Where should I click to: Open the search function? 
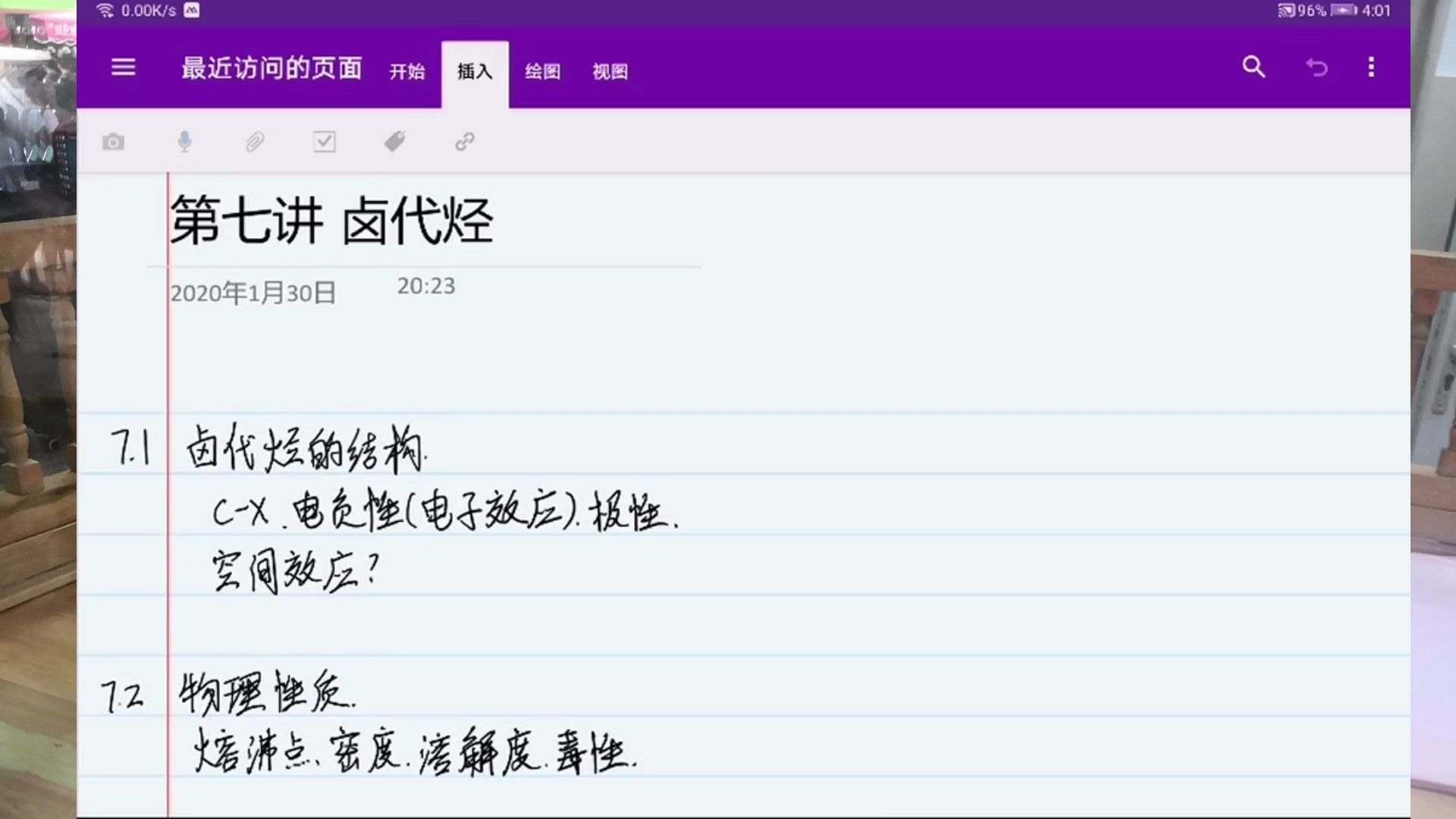(1254, 67)
